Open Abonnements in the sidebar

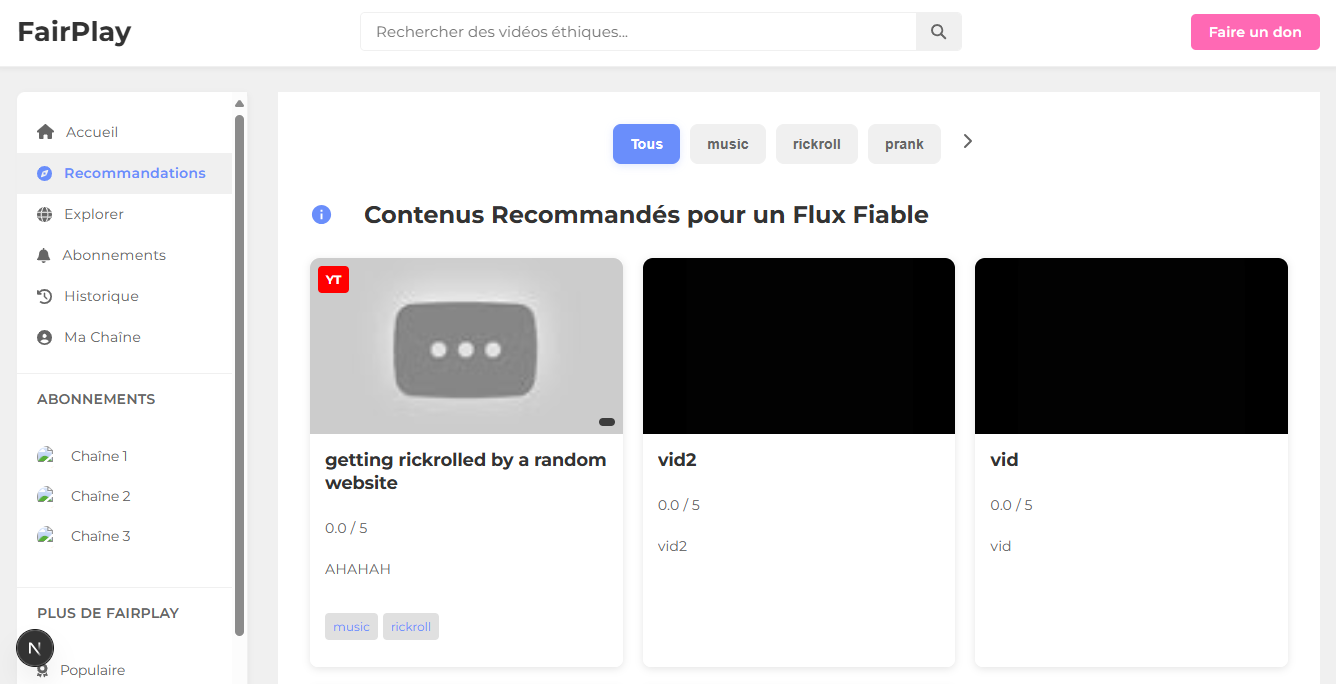pyautogui.click(x=124, y=255)
